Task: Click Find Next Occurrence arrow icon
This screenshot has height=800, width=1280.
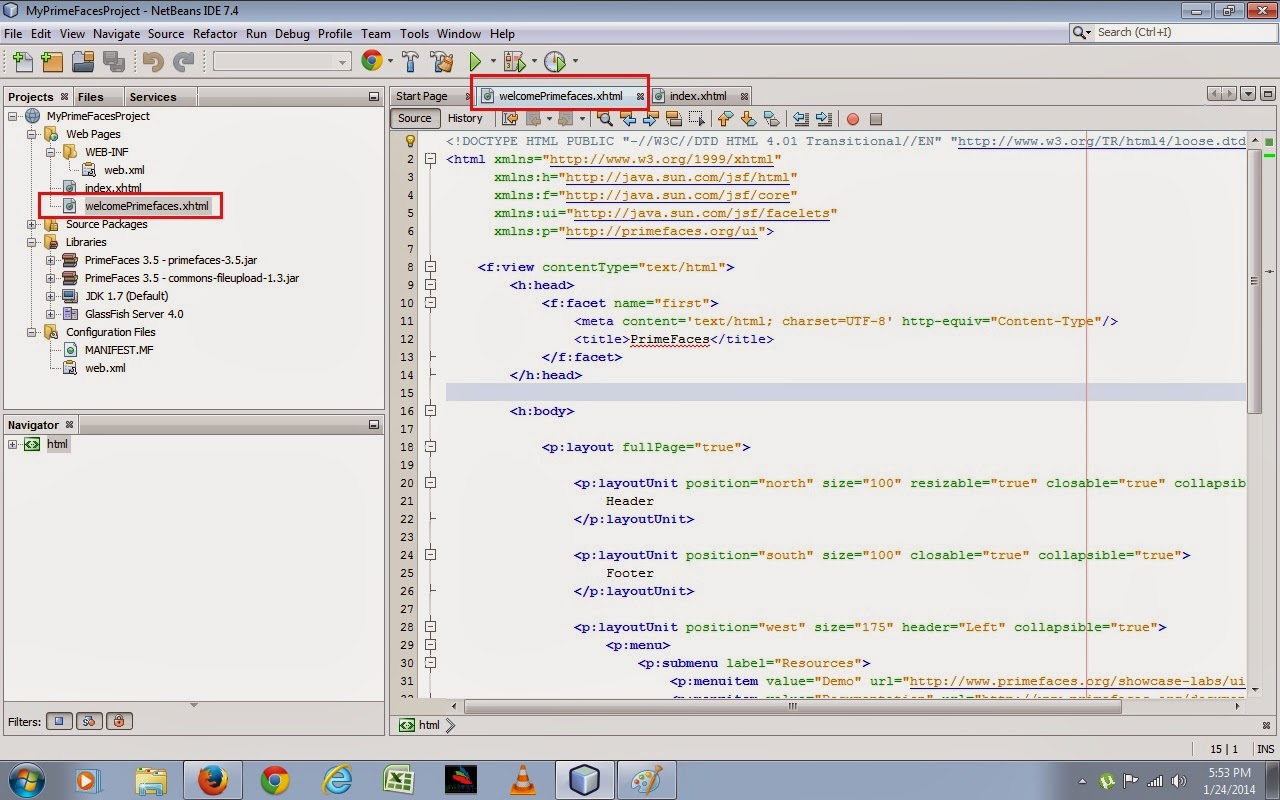Action: pyautogui.click(x=650, y=119)
